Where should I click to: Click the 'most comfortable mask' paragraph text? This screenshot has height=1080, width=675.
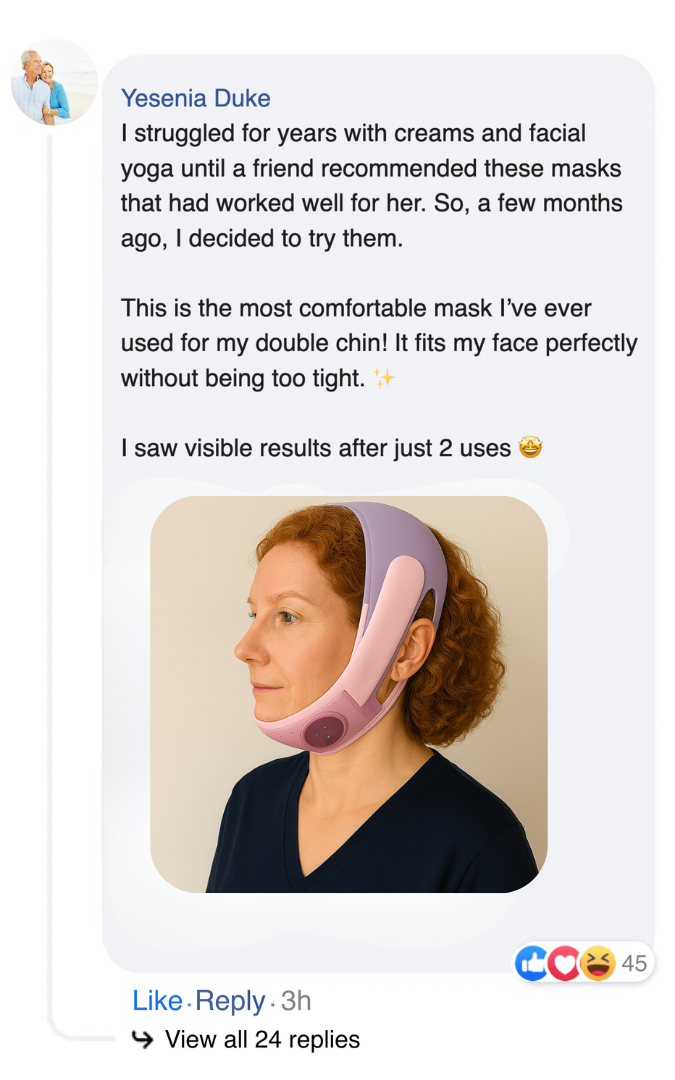378,343
